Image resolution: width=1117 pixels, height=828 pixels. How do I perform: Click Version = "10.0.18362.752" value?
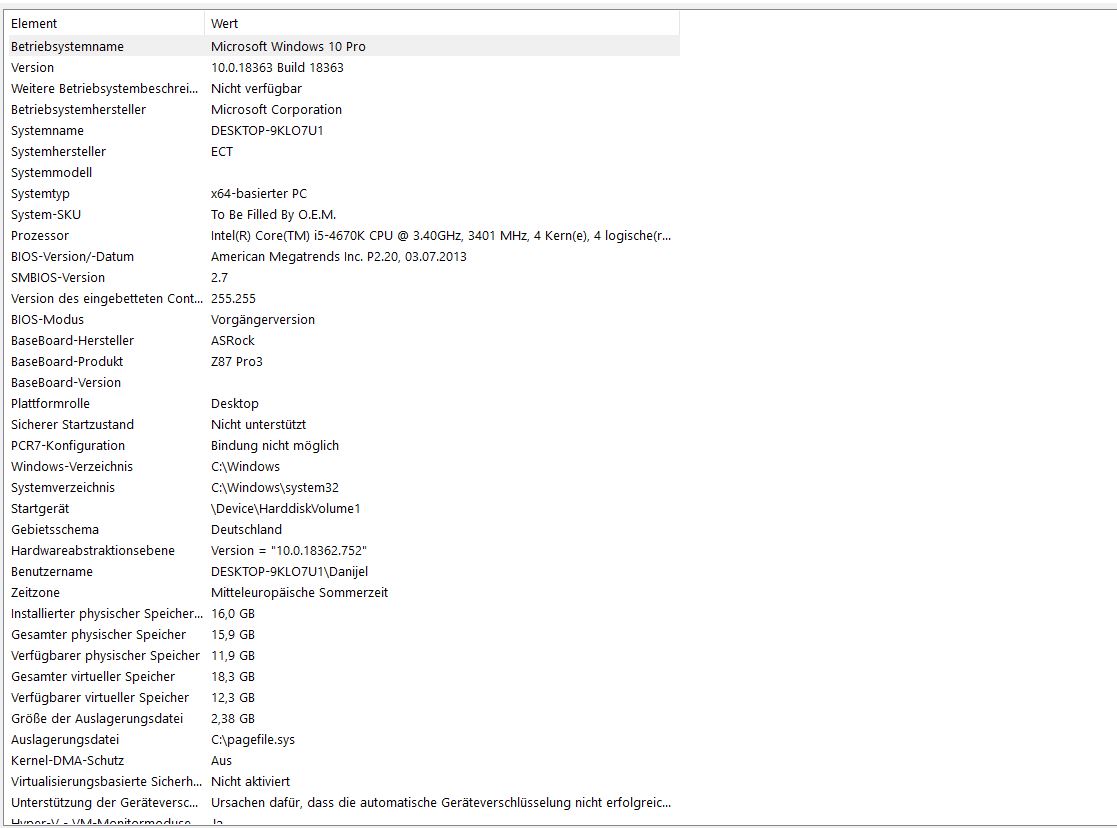pyautogui.click(x=289, y=551)
